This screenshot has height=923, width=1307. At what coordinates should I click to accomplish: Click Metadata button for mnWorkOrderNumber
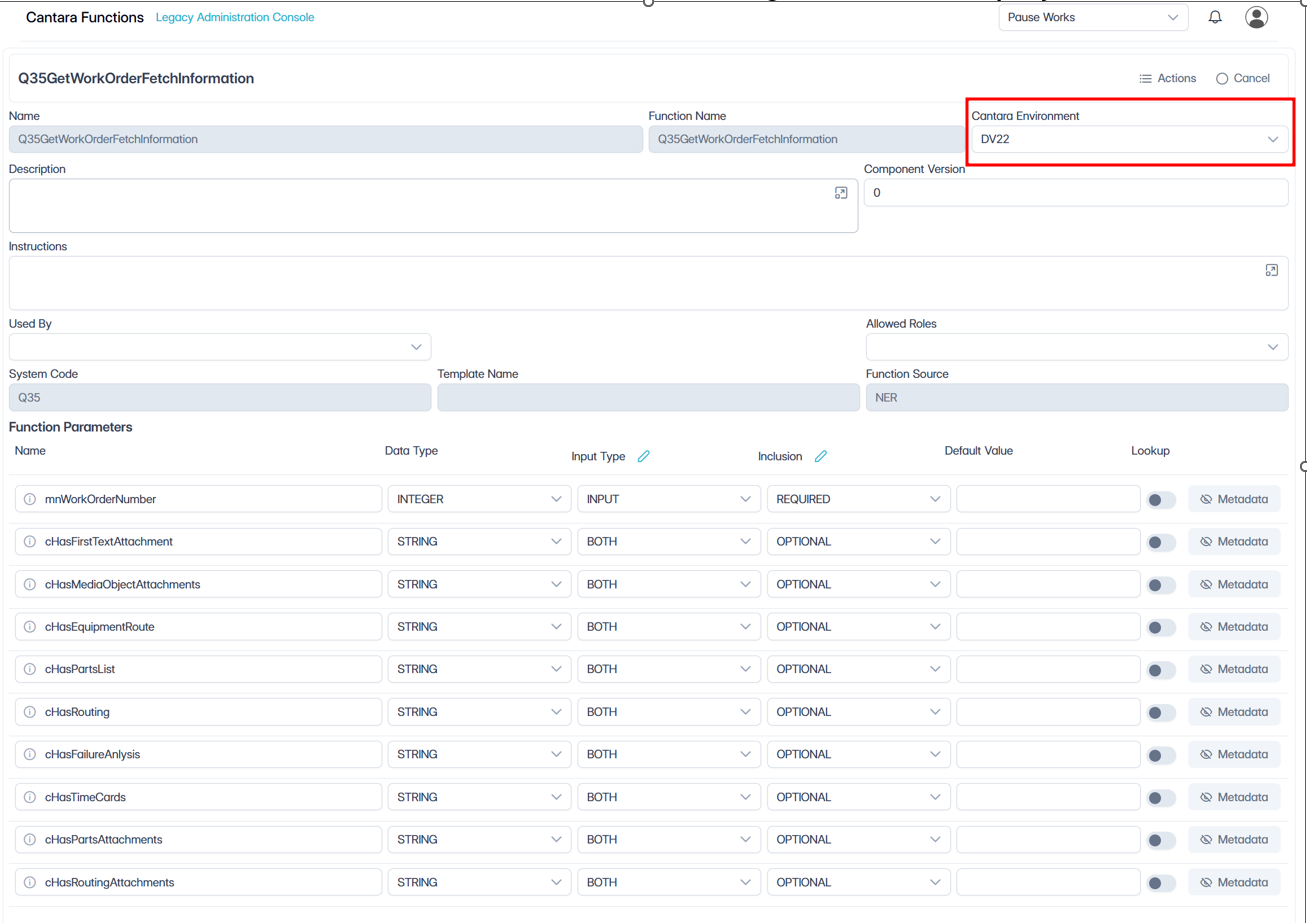click(x=1234, y=499)
